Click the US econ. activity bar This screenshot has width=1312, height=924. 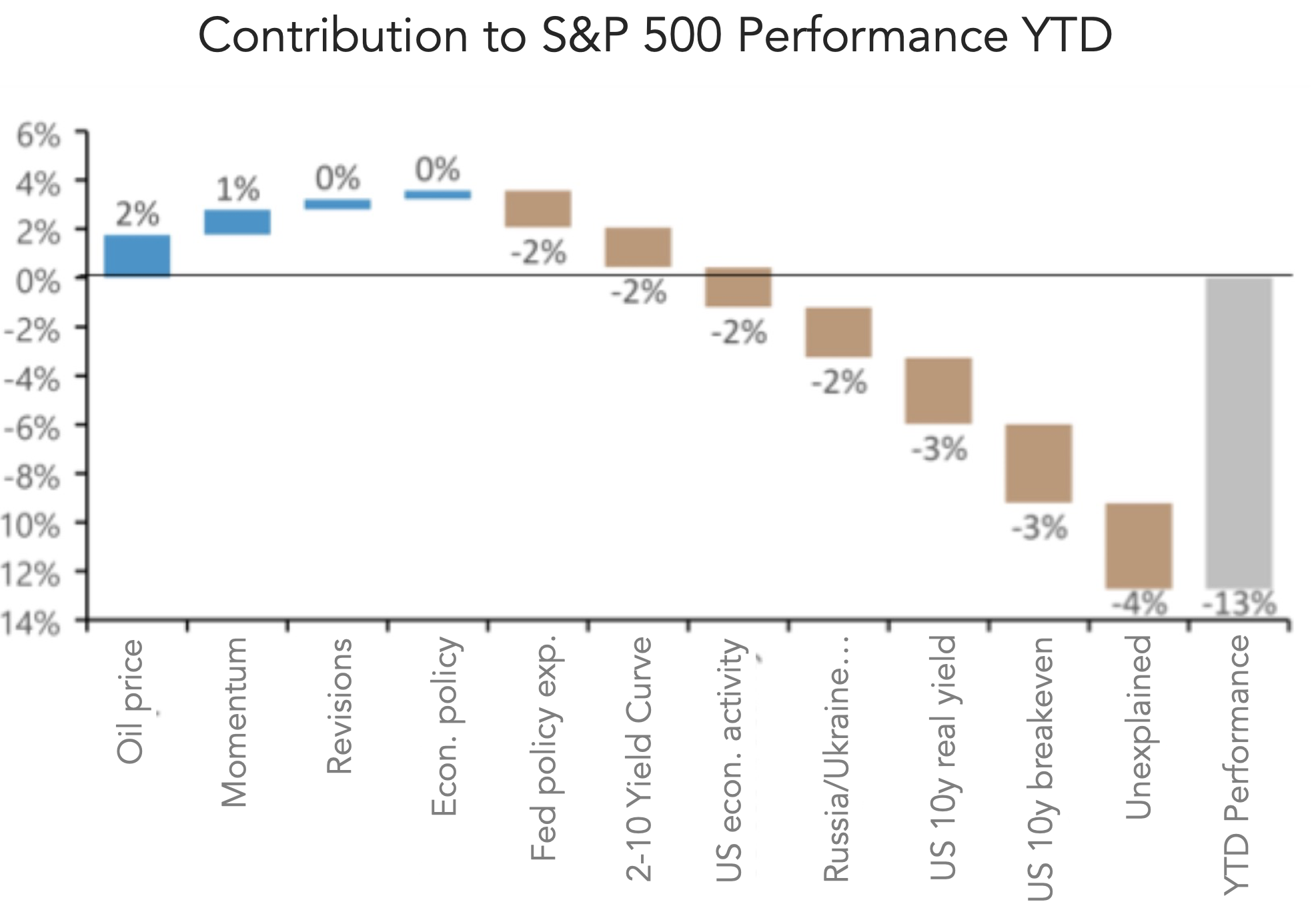[738, 287]
